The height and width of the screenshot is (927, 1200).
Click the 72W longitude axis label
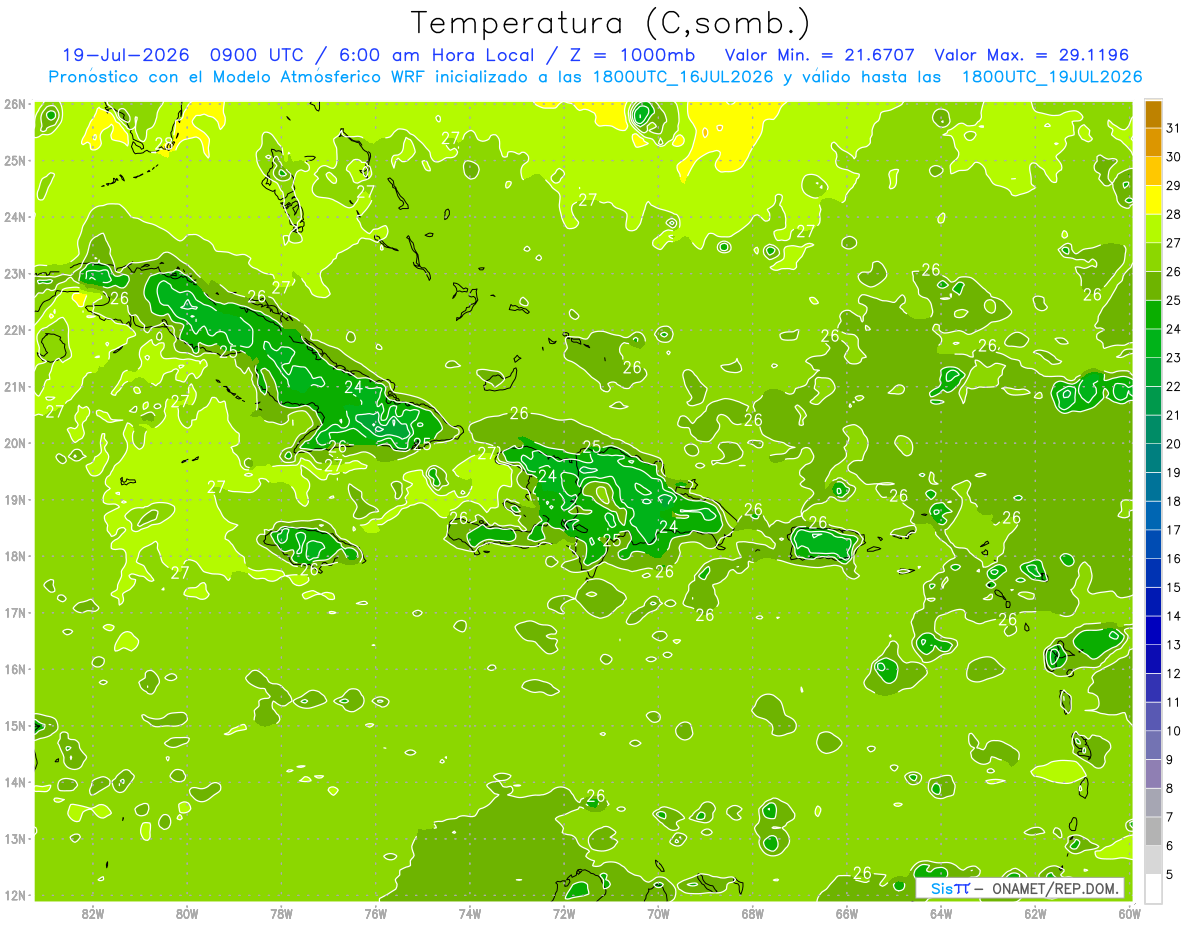point(564,913)
